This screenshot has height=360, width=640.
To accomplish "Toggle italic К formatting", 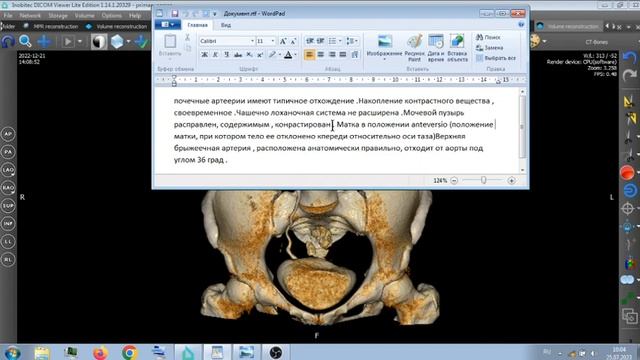I will tap(216, 55).
